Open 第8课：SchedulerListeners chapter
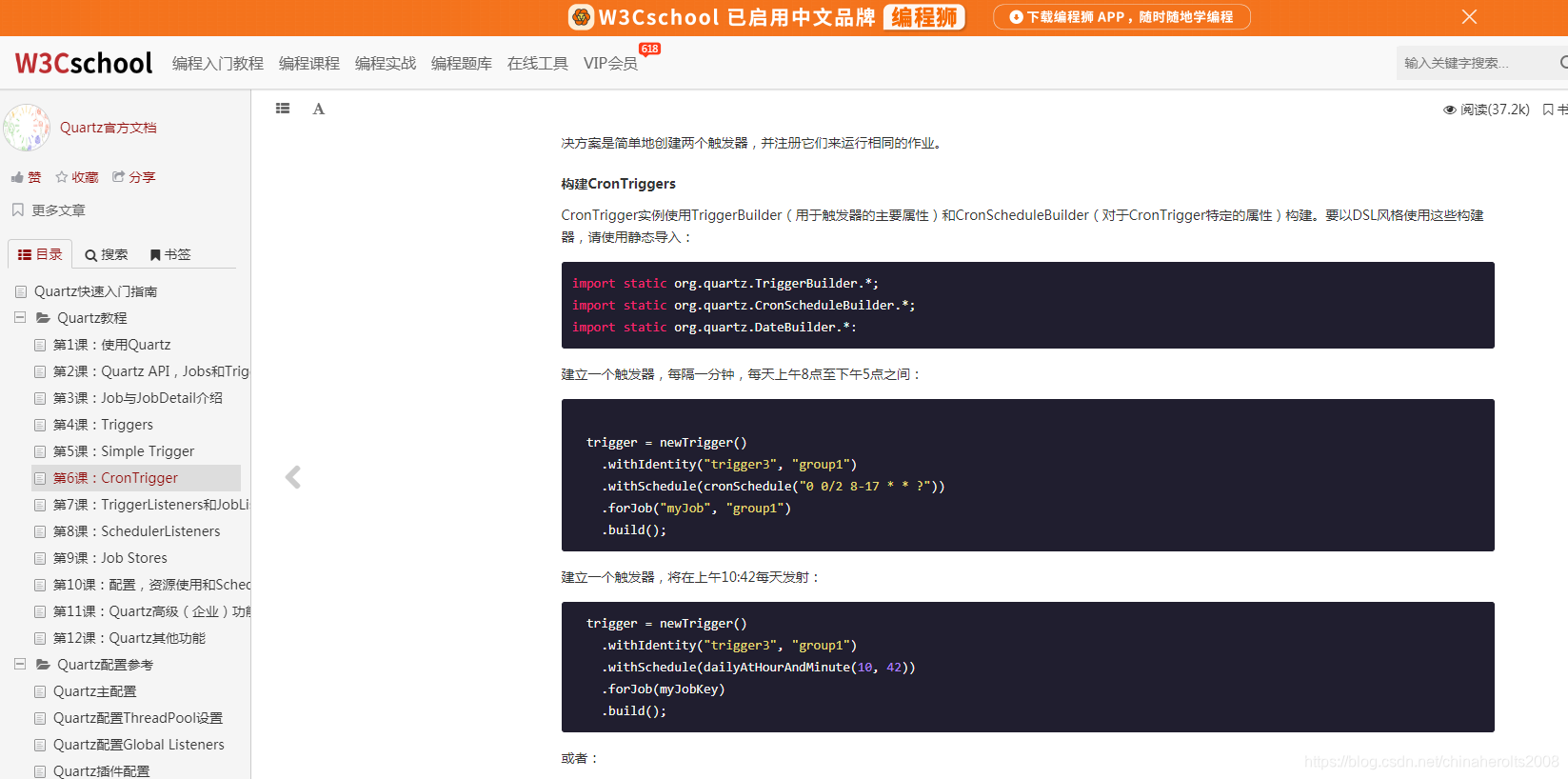Screen dimensions: 1568x779 (137, 531)
